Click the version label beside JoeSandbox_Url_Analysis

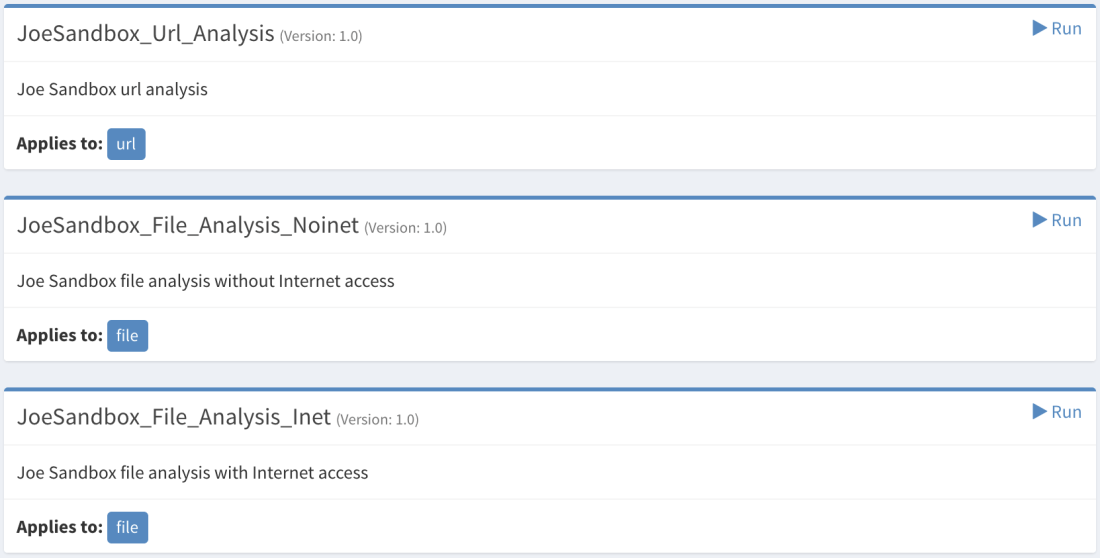coord(320,36)
